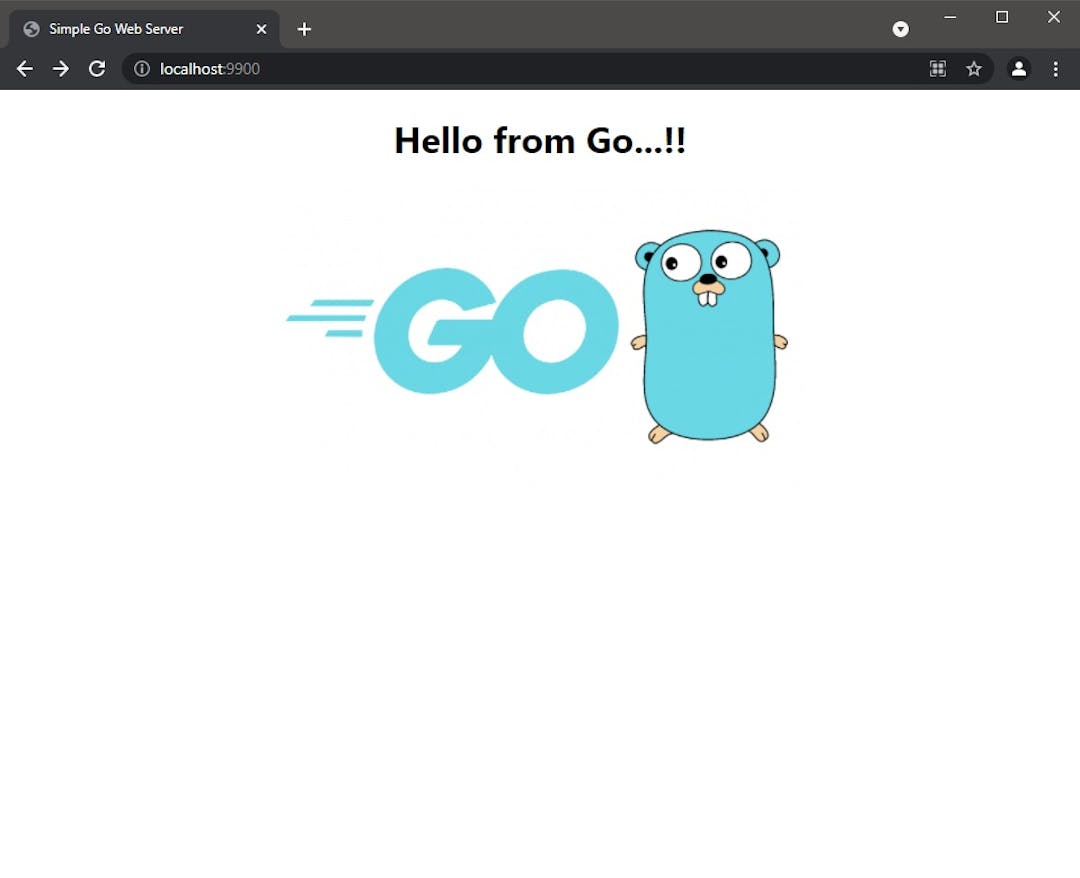The width and height of the screenshot is (1080, 878).
Task: Click the forward navigation arrow
Action: 61,69
